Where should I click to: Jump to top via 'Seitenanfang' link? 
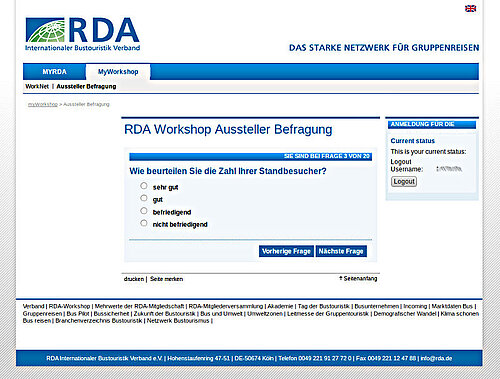(x=358, y=278)
